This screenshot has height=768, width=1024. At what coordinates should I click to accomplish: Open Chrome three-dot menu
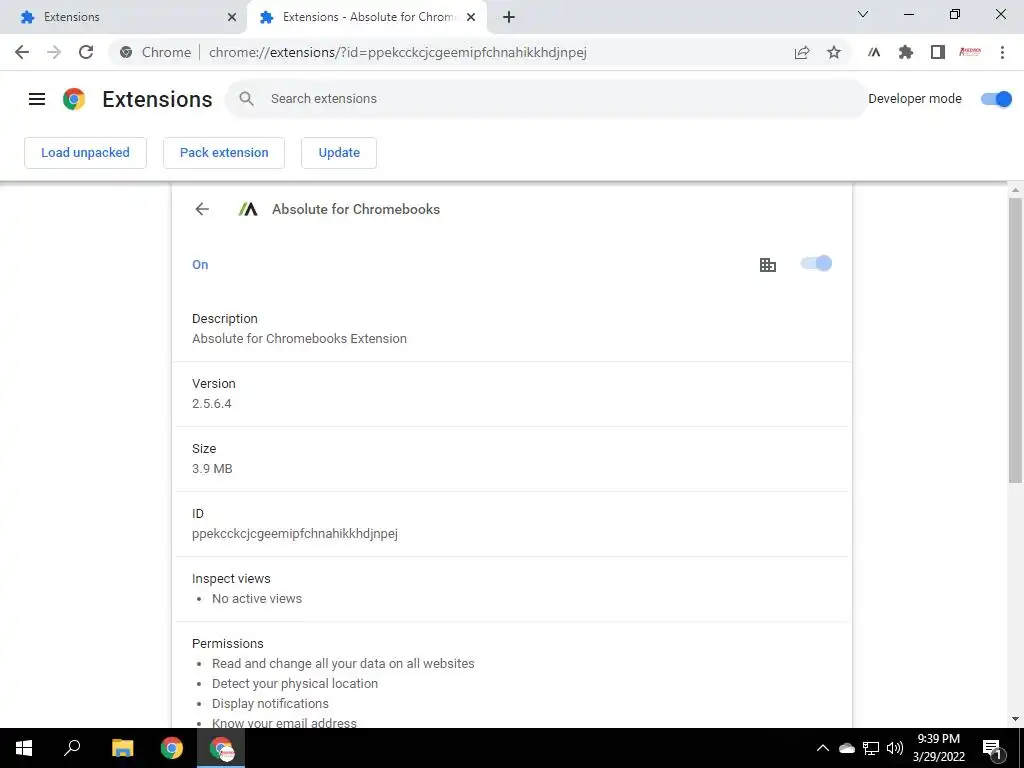point(1002,52)
